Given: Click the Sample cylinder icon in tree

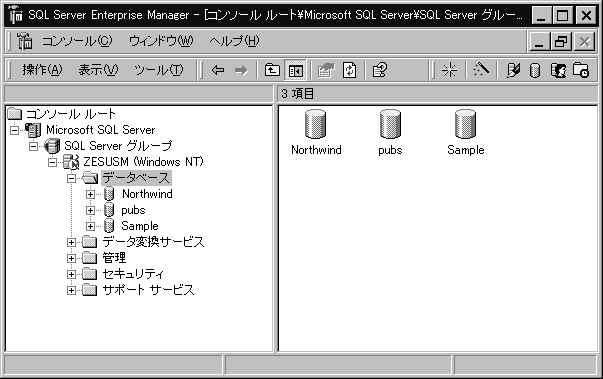Looking at the screenshot, I should click(109, 226).
